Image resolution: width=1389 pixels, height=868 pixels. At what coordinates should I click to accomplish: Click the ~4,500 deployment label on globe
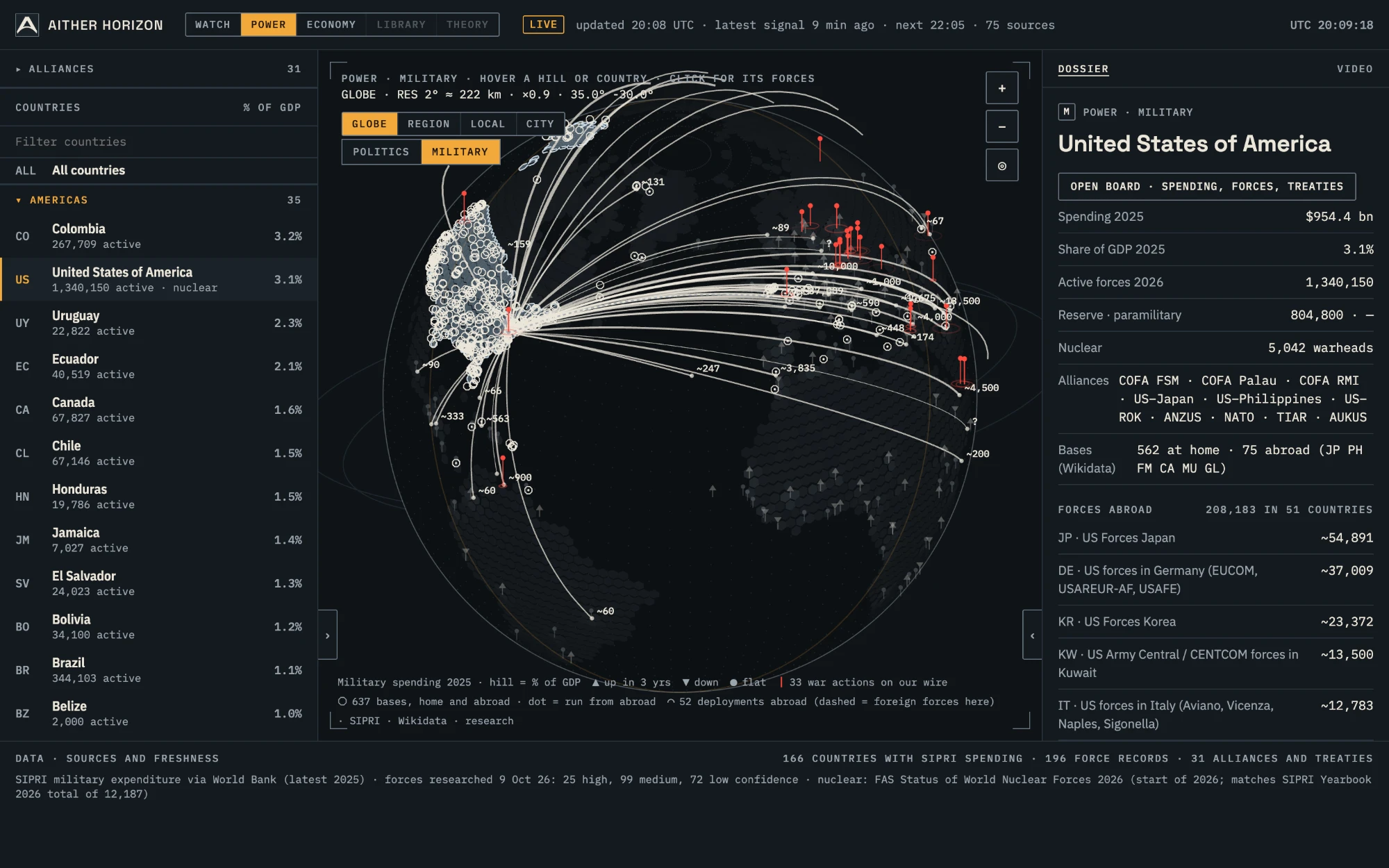click(x=981, y=387)
